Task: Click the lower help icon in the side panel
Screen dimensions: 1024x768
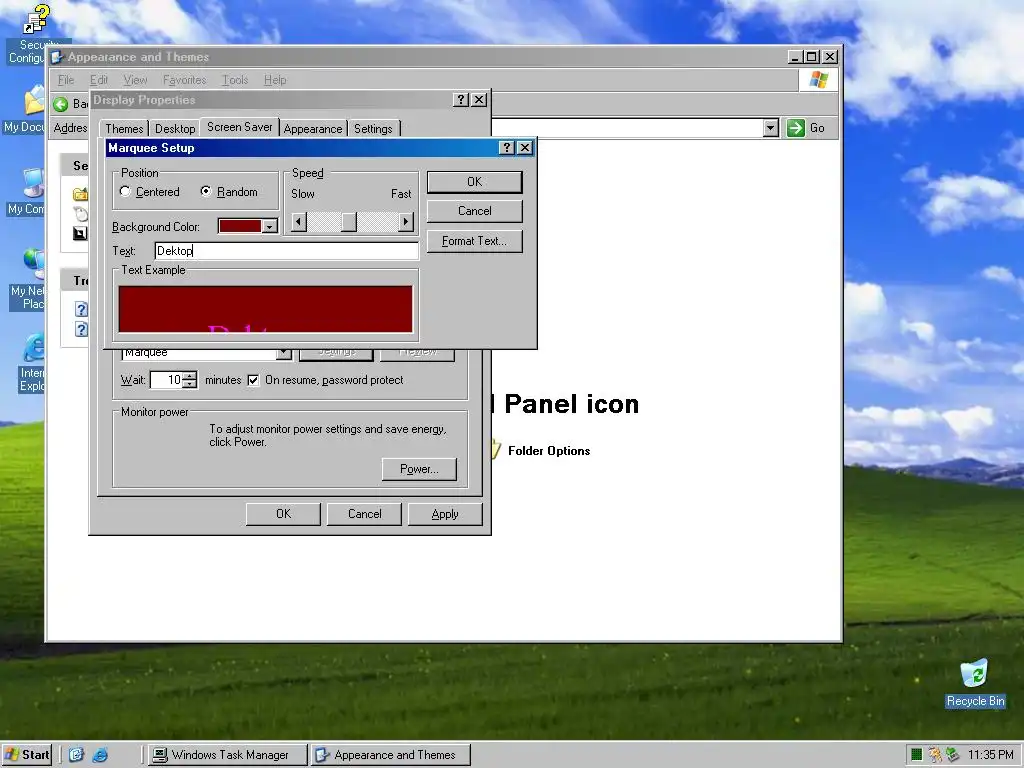Action: point(81,329)
